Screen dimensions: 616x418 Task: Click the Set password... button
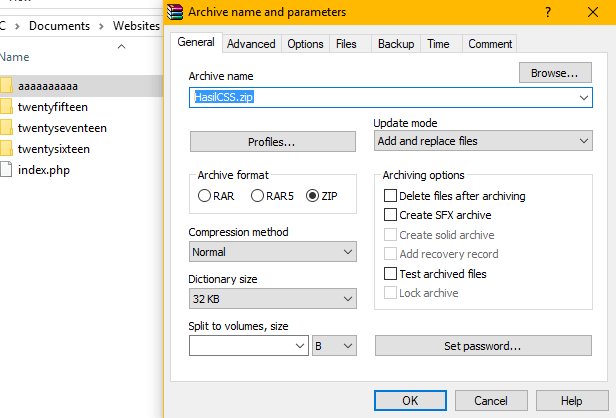pos(483,346)
